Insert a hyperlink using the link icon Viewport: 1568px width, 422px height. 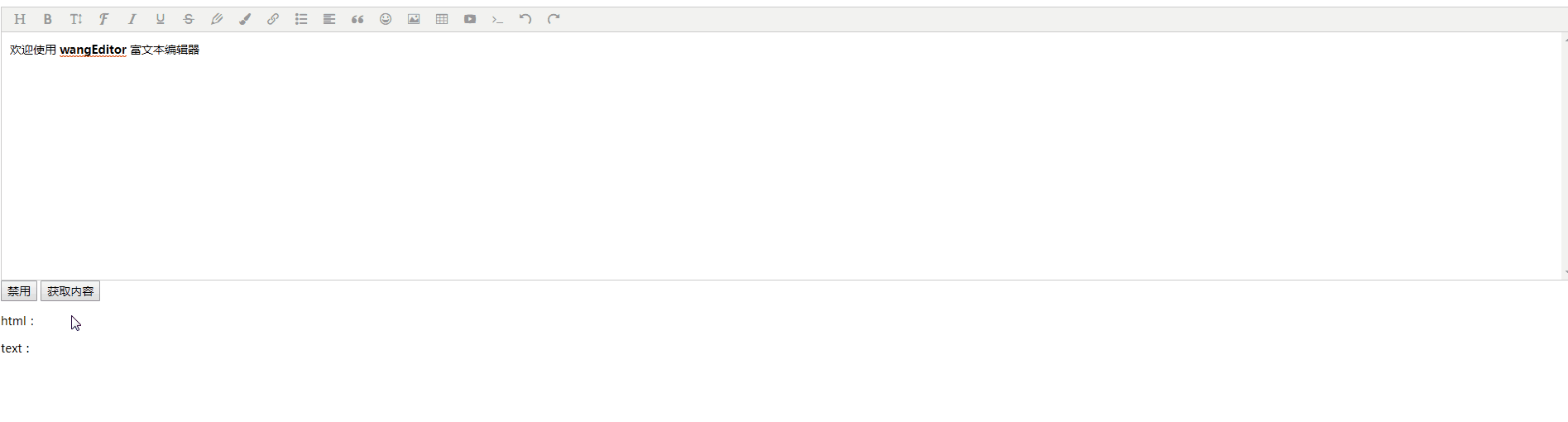click(273, 19)
